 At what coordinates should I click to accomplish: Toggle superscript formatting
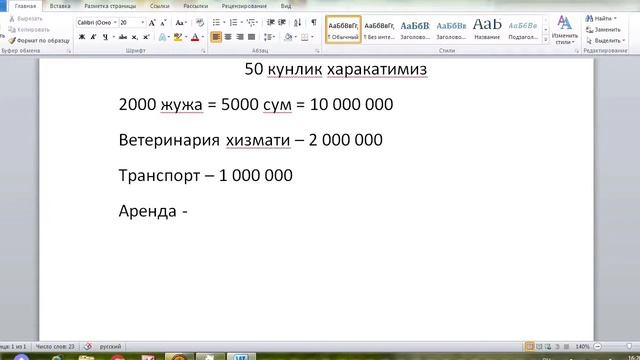[147, 37]
